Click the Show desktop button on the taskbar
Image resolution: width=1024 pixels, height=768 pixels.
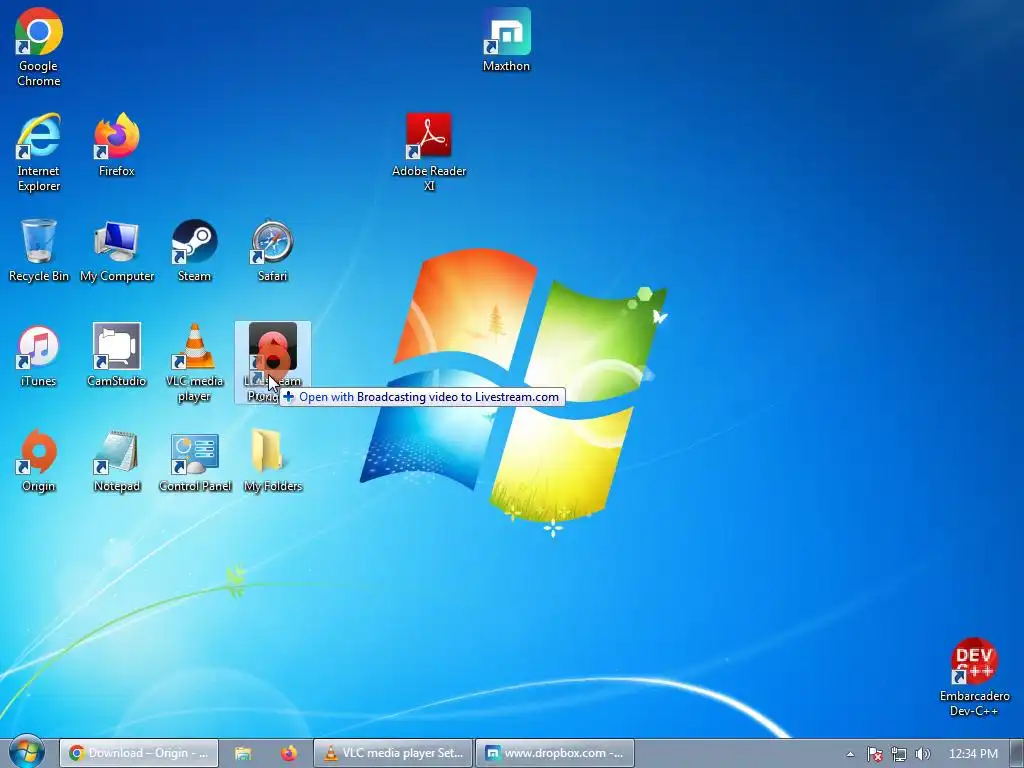pos(1017,753)
